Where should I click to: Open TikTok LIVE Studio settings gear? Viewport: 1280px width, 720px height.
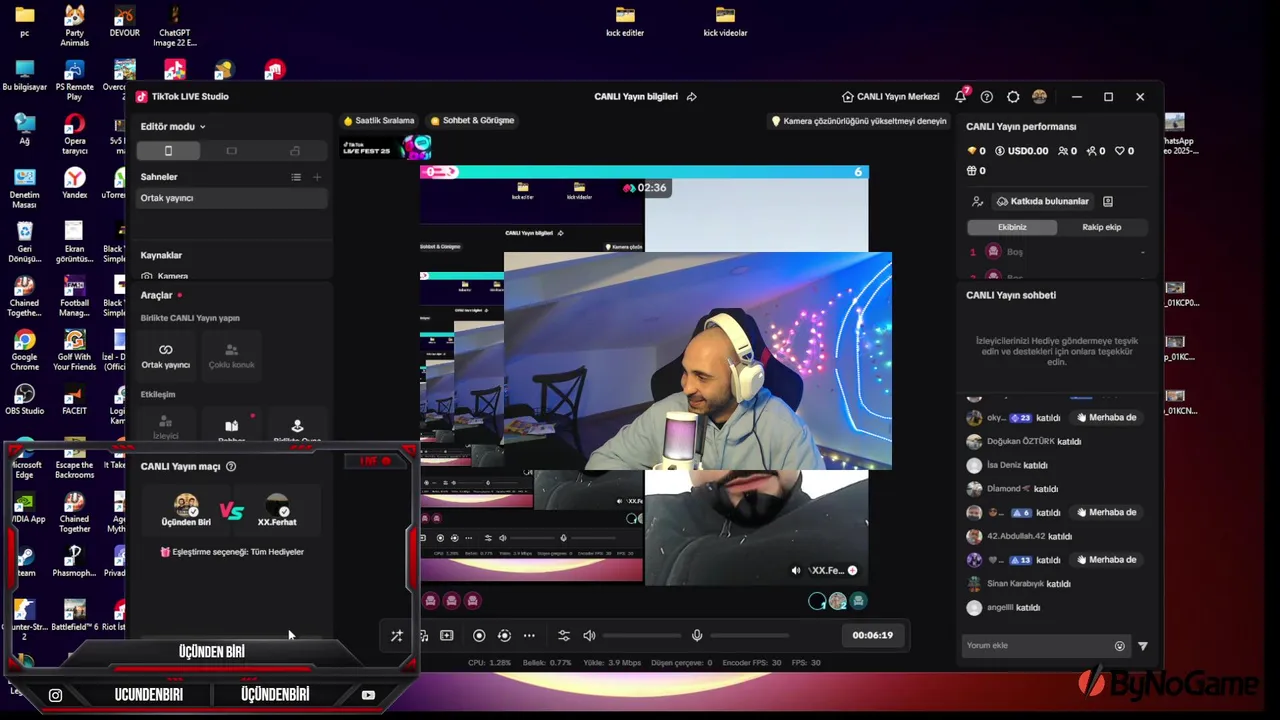(1013, 97)
